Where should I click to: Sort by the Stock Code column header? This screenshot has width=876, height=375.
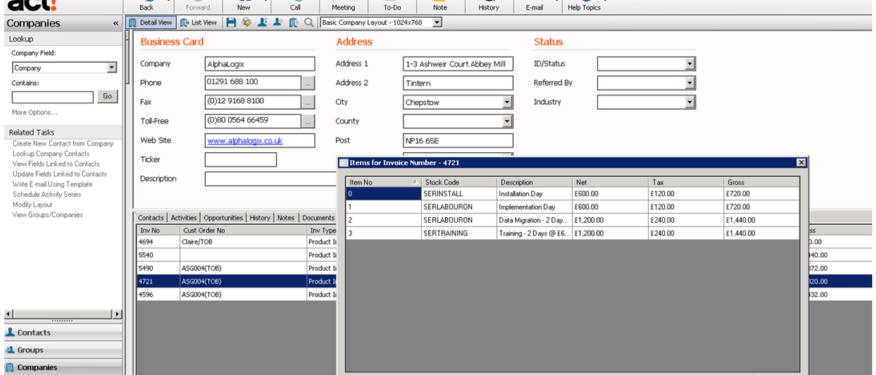[459, 182]
